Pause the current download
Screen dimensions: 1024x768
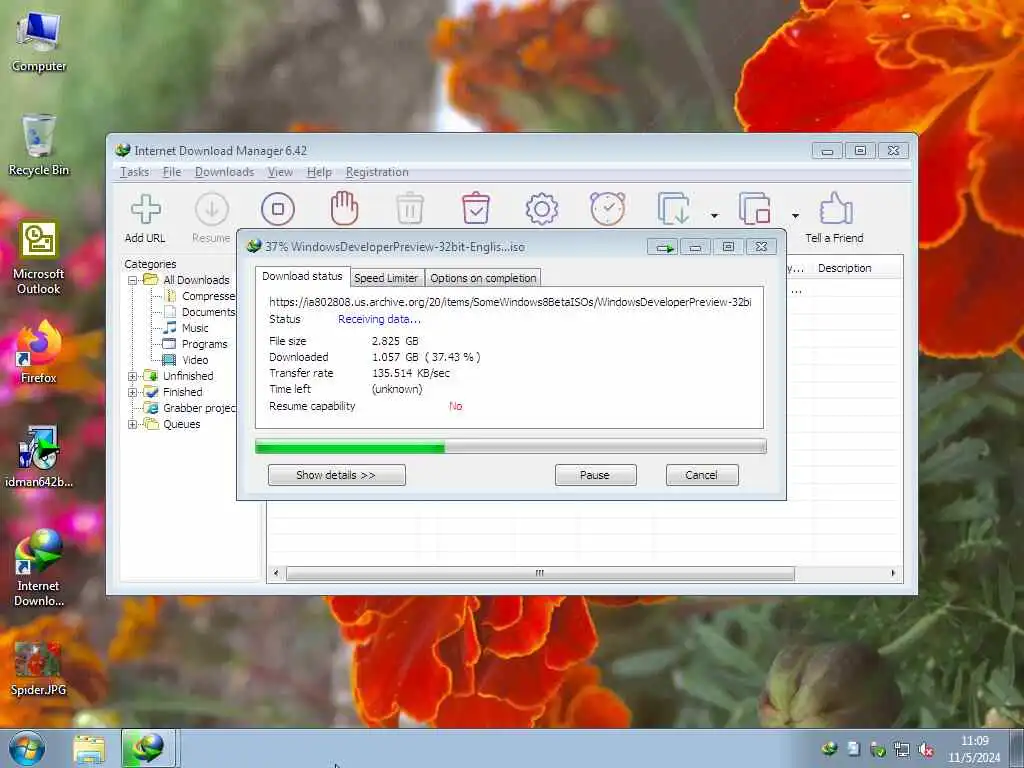pyautogui.click(x=595, y=475)
